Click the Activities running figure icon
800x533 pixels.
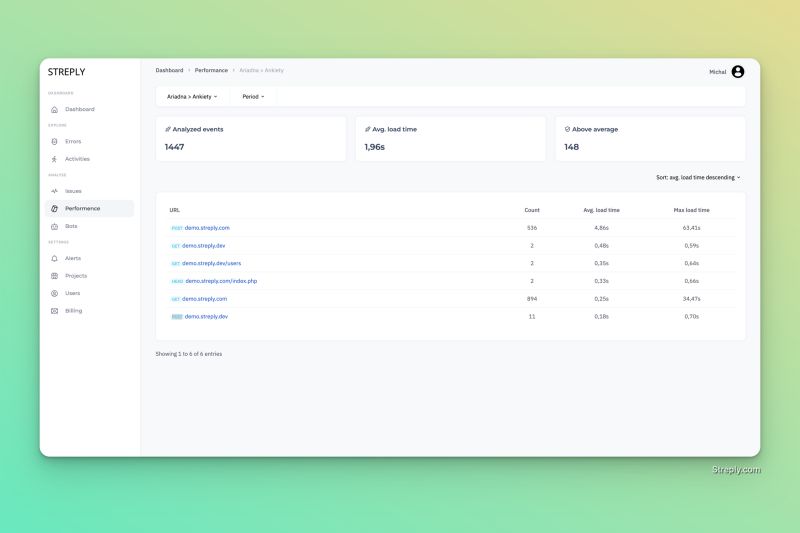click(x=55, y=159)
